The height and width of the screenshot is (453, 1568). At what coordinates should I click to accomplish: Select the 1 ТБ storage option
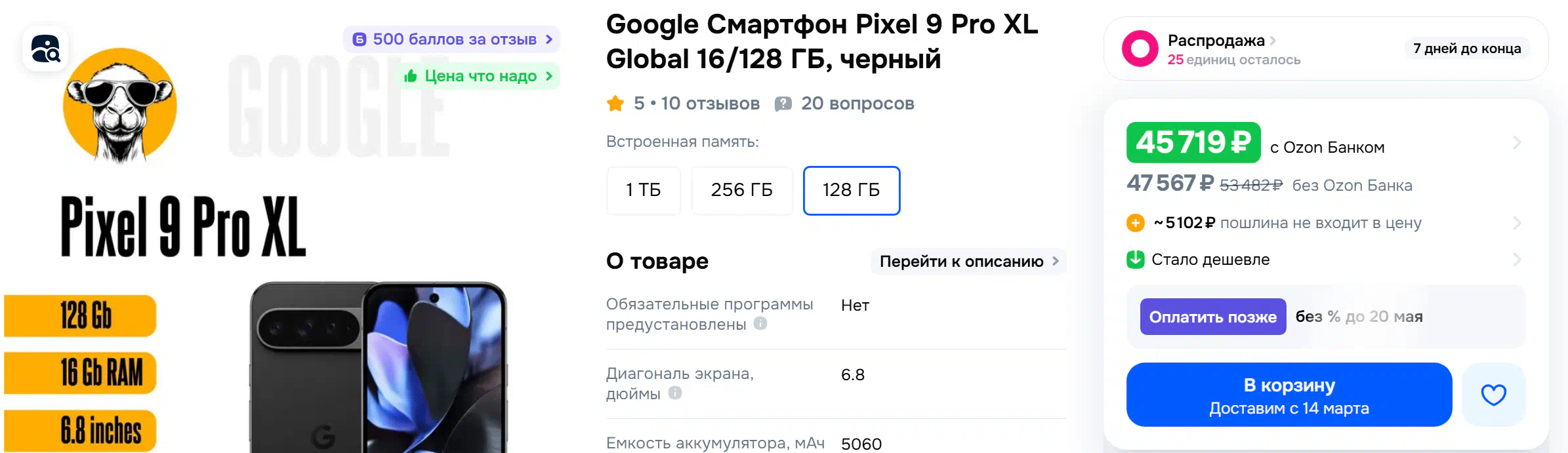click(x=643, y=190)
